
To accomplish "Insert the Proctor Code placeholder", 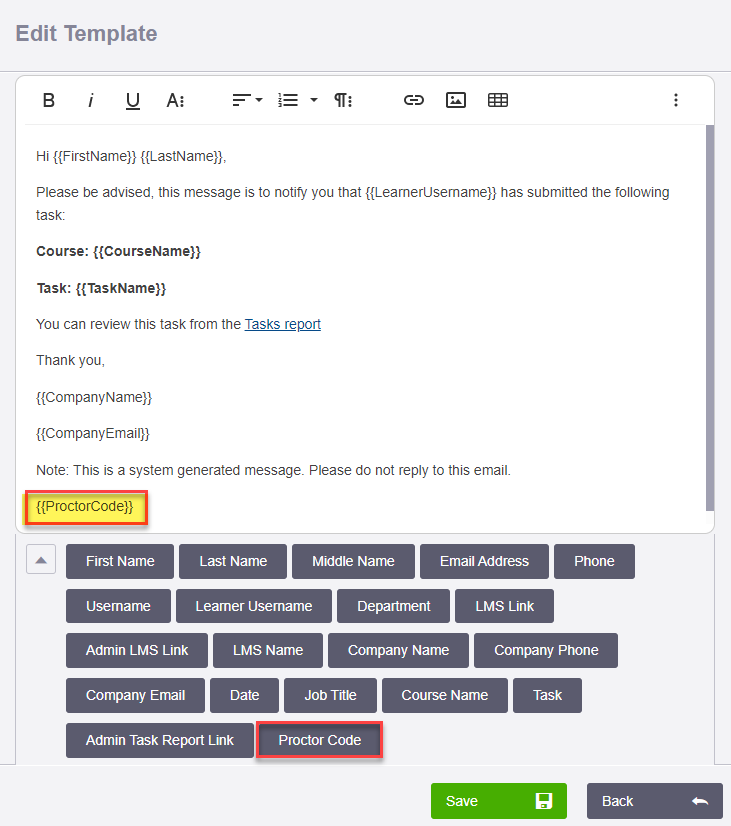I will 320,740.
